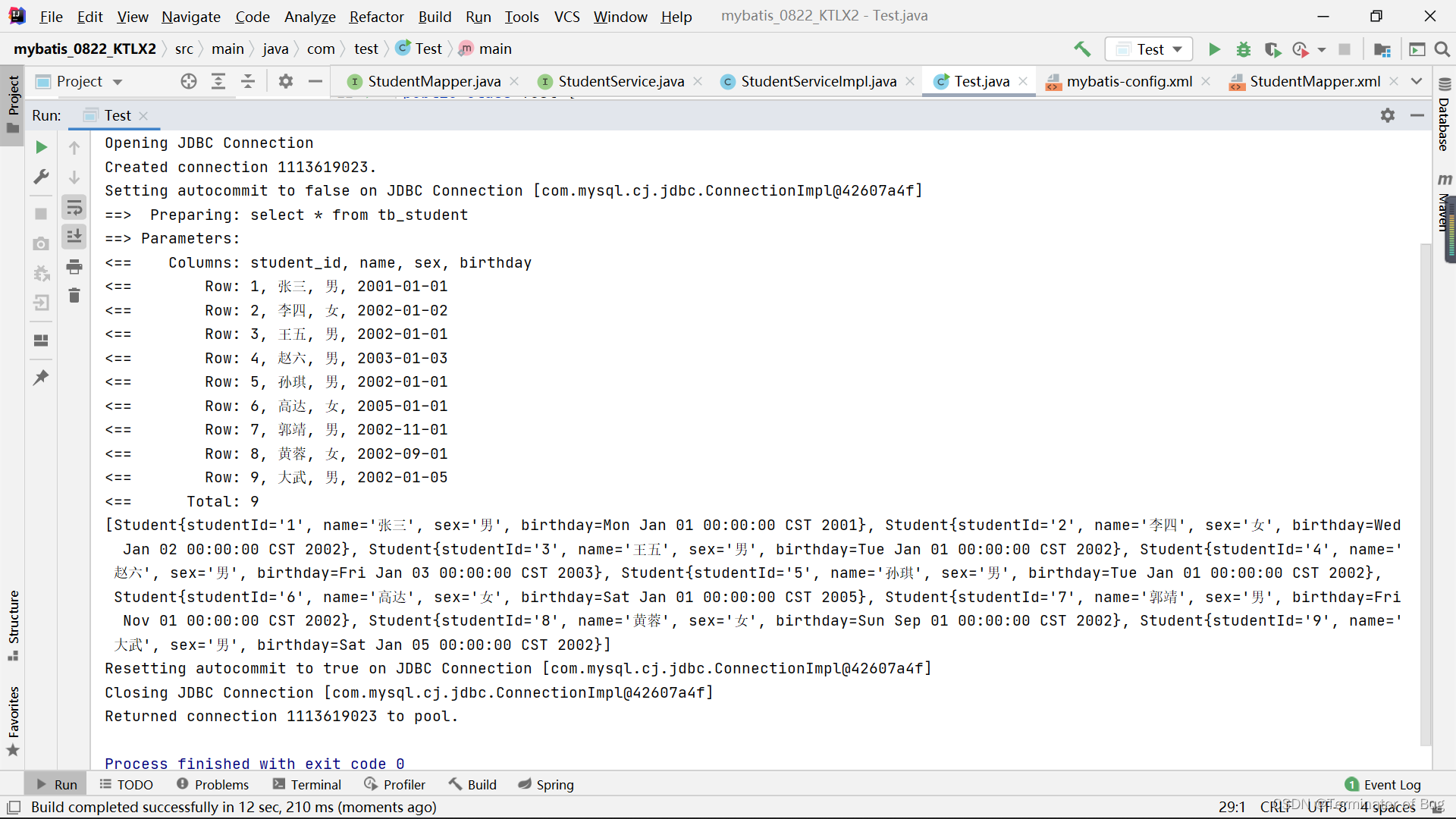Click the mybatis_0822_KTLX2 breadcrumb
This screenshot has height=819, width=1456.
[x=84, y=49]
